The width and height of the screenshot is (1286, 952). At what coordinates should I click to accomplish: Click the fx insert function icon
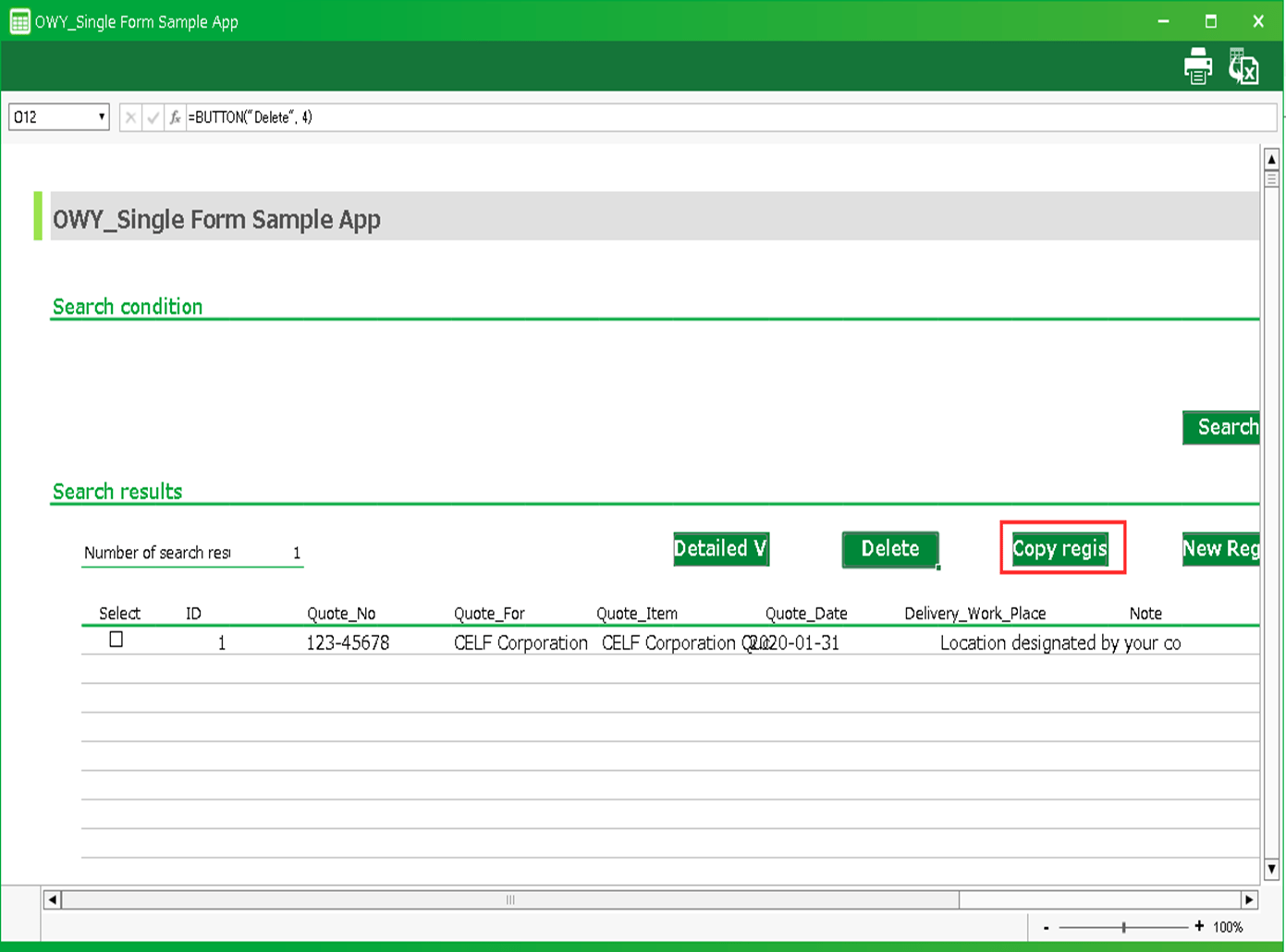(x=175, y=117)
